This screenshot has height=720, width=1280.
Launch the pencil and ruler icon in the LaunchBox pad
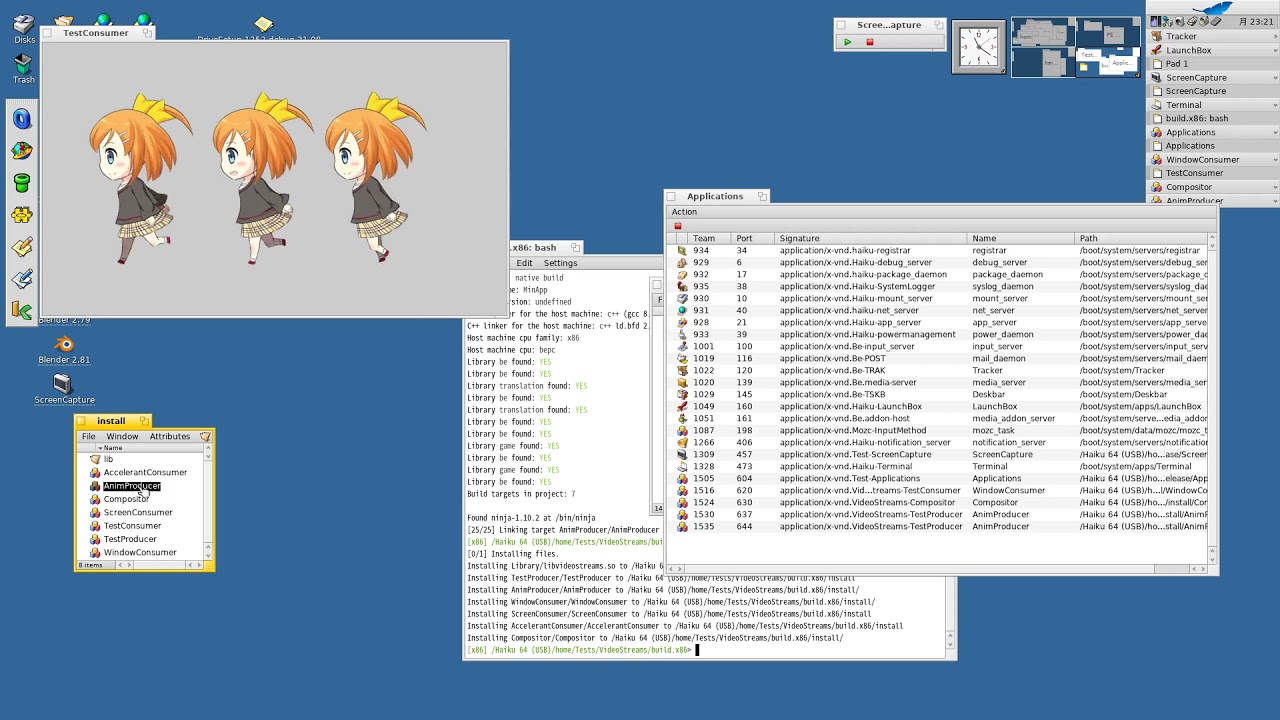coord(22,247)
